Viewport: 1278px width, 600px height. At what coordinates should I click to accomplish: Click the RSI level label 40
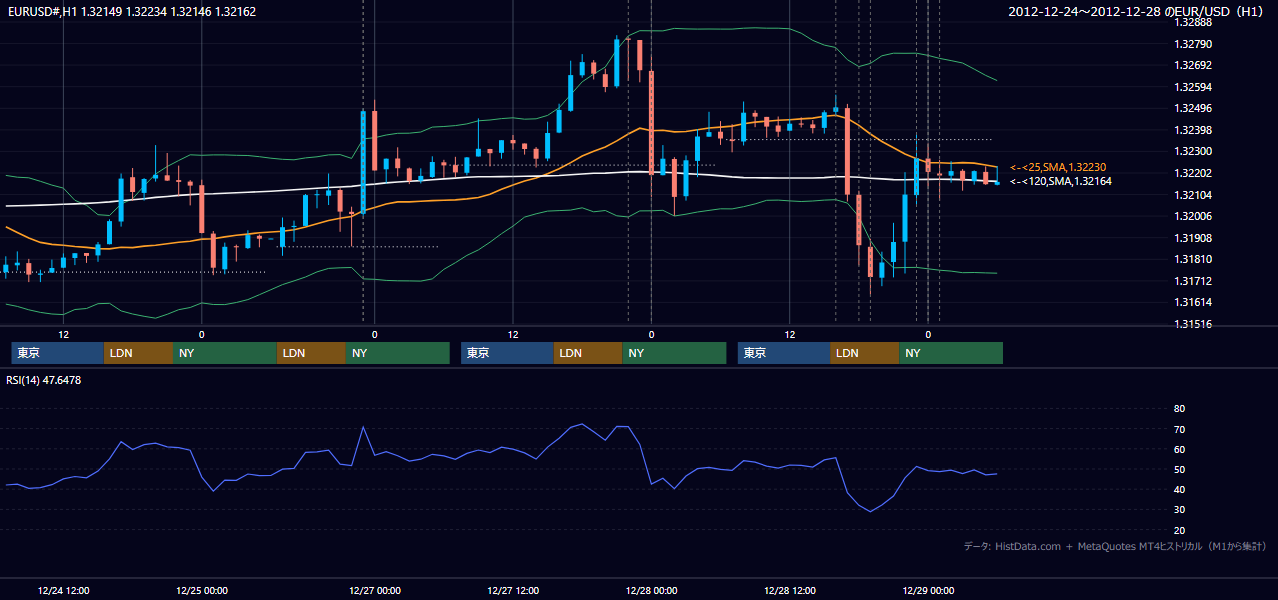click(x=1179, y=489)
